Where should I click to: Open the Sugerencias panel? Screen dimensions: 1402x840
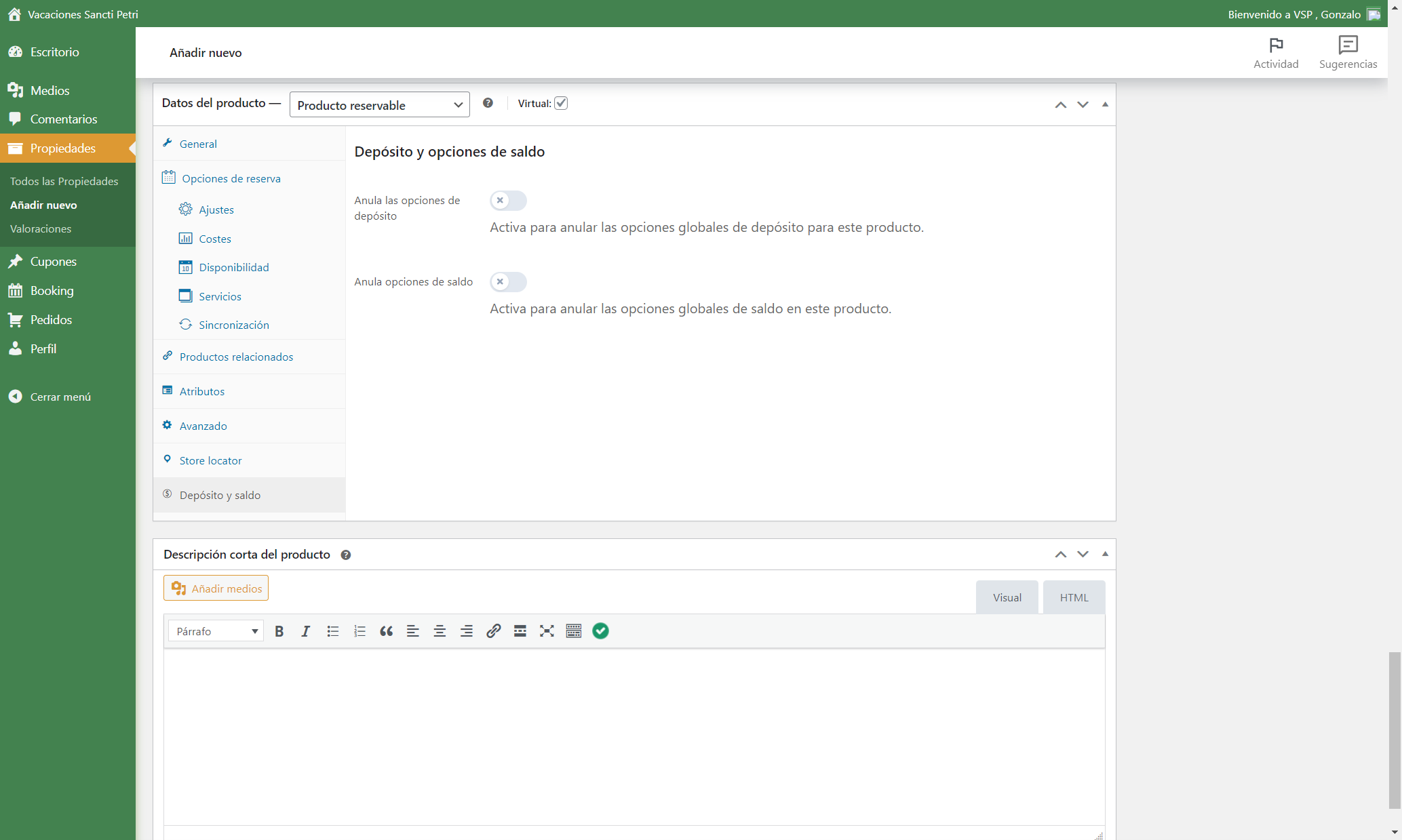pos(1348,53)
